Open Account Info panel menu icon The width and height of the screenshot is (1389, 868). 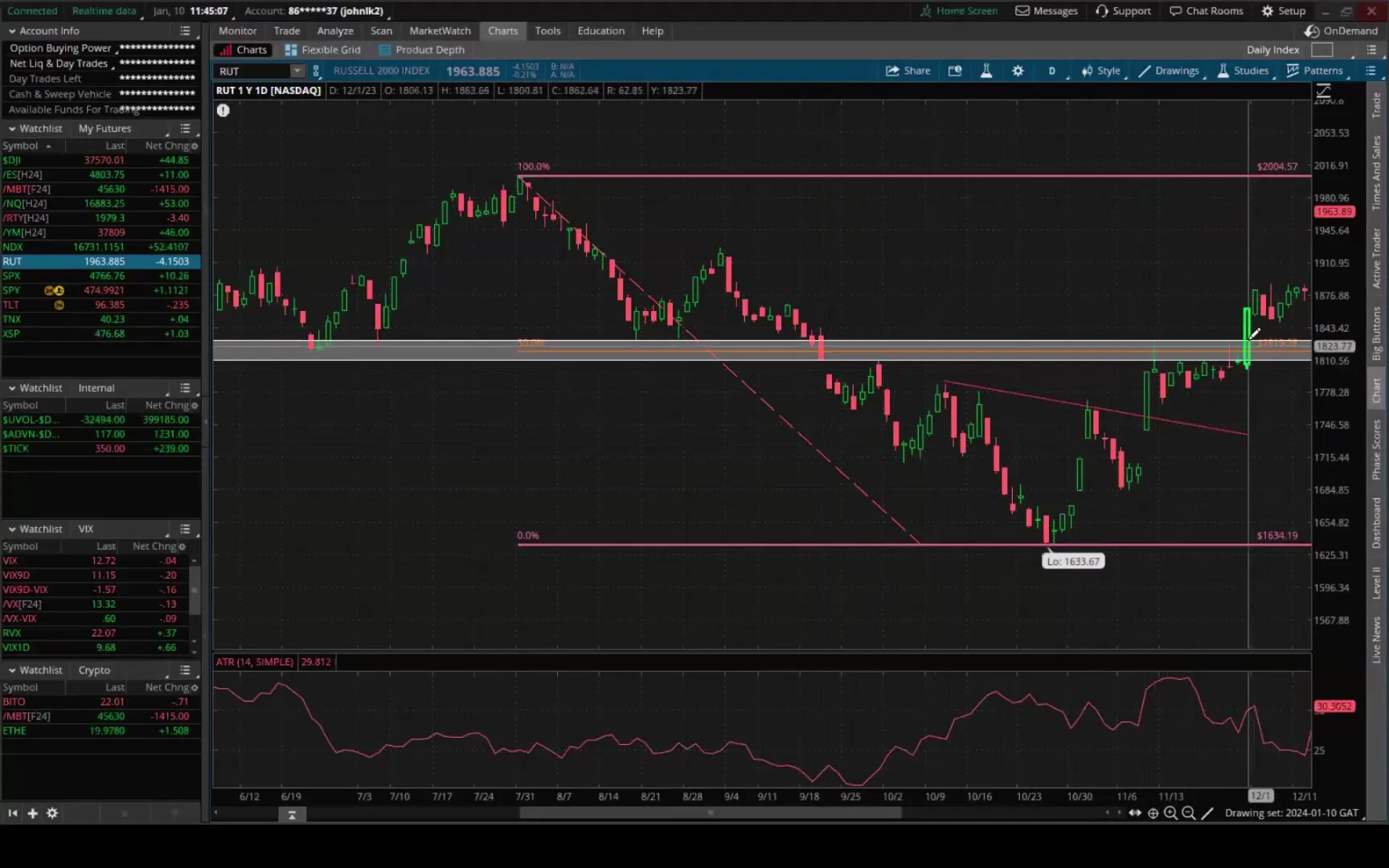click(x=186, y=31)
